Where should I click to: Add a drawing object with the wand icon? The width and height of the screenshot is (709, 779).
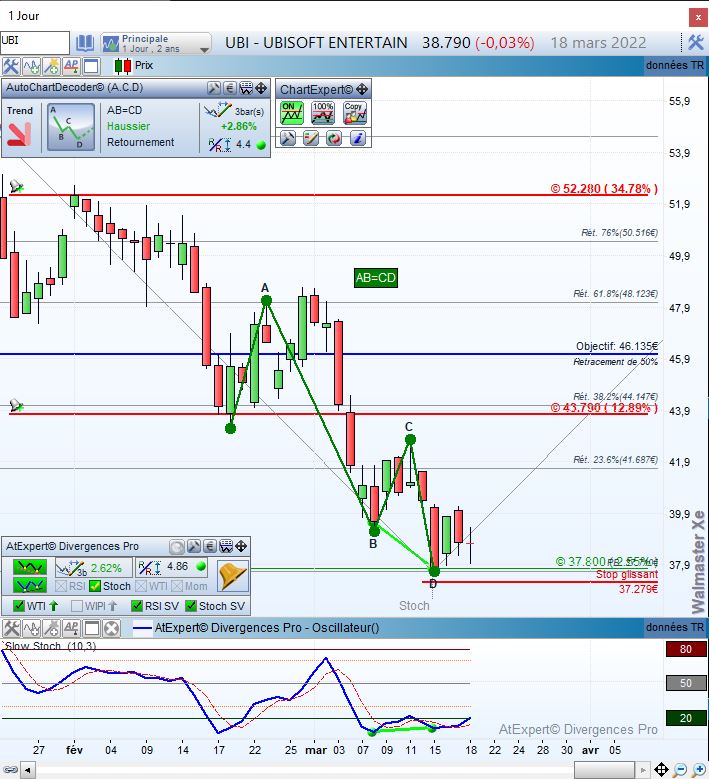tap(51, 66)
